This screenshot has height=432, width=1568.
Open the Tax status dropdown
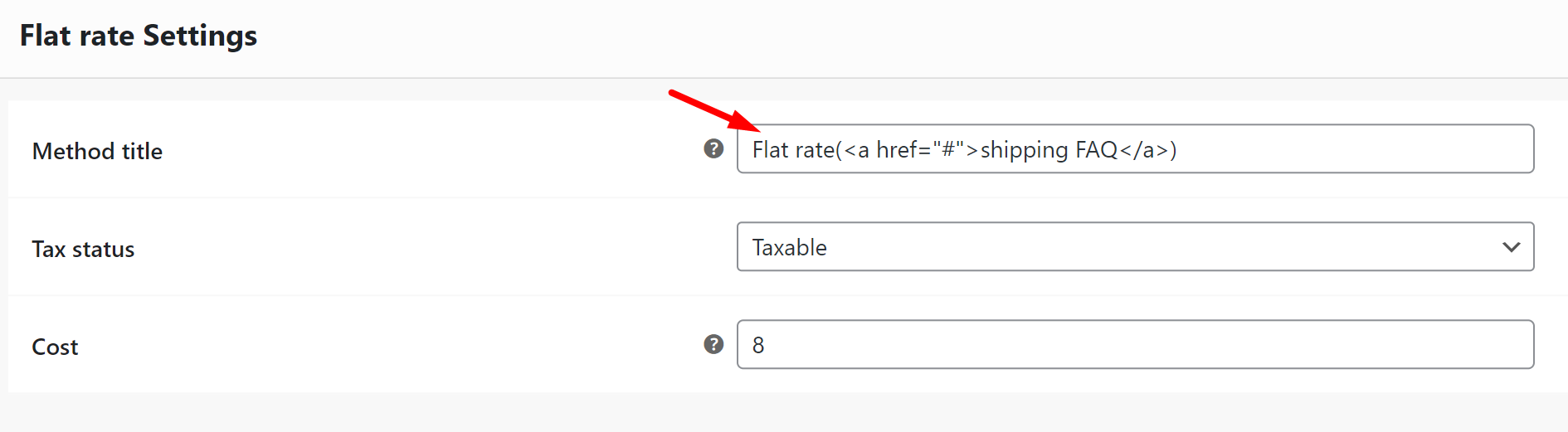pyautogui.click(x=1135, y=246)
